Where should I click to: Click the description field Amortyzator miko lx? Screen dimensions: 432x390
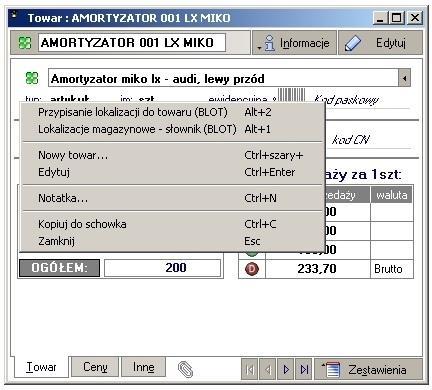point(223,79)
